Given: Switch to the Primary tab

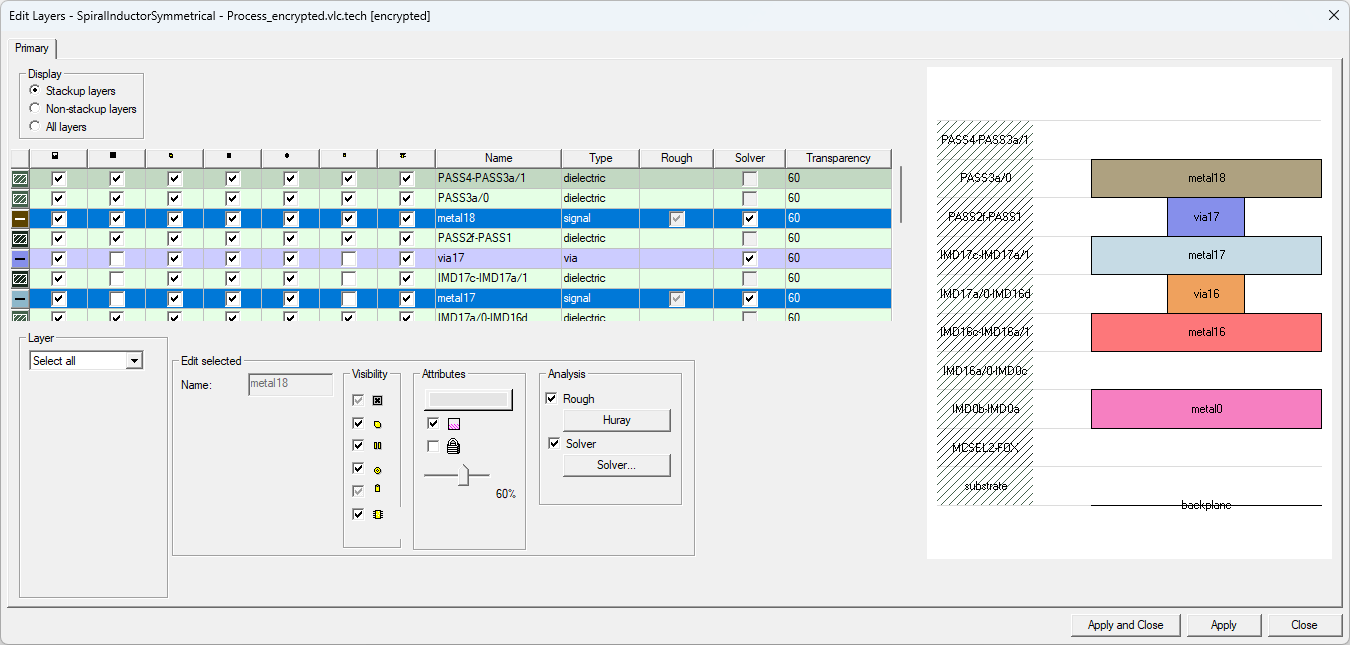Looking at the screenshot, I should click(x=33, y=48).
